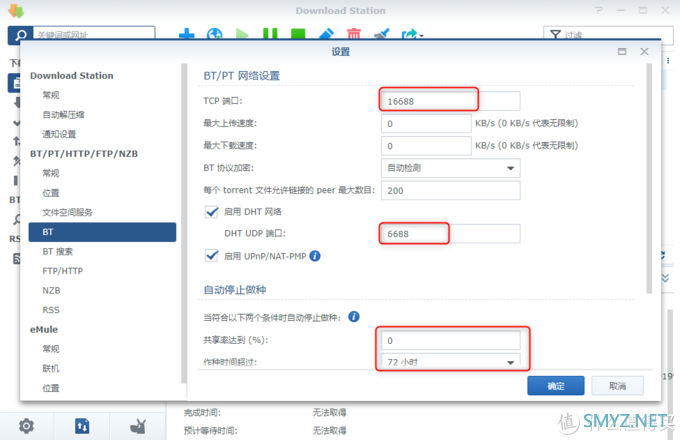Screen dimensions: 680x440
Task: Click the settings sidebar scrollbar
Action: [x=184, y=223]
